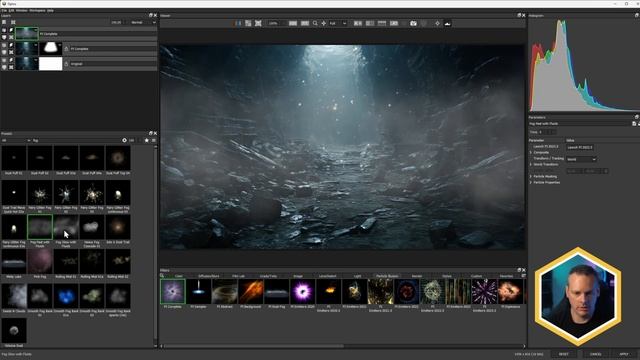Click the A/B comparison icon left of the camera
The image size is (640, 360).
coord(394,23)
